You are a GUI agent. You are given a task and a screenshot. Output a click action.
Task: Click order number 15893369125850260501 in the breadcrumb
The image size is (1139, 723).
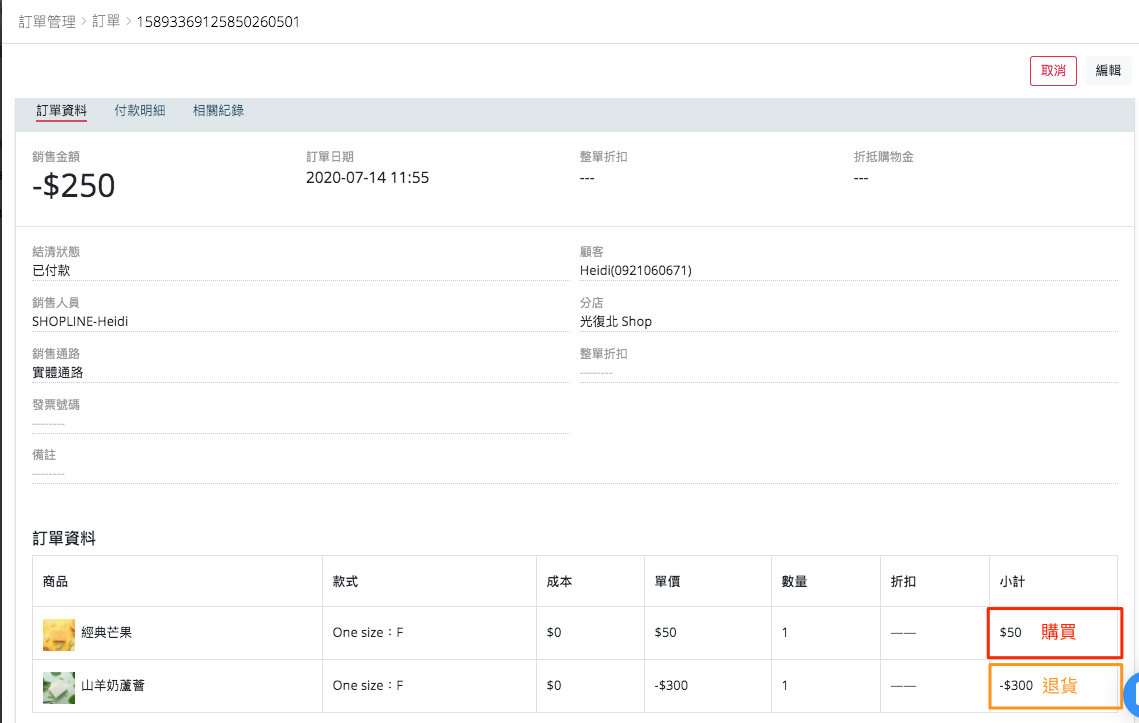(218, 22)
